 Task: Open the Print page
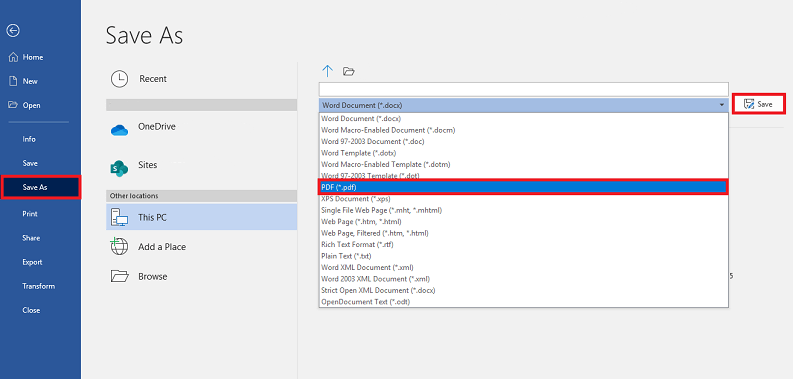click(30, 214)
